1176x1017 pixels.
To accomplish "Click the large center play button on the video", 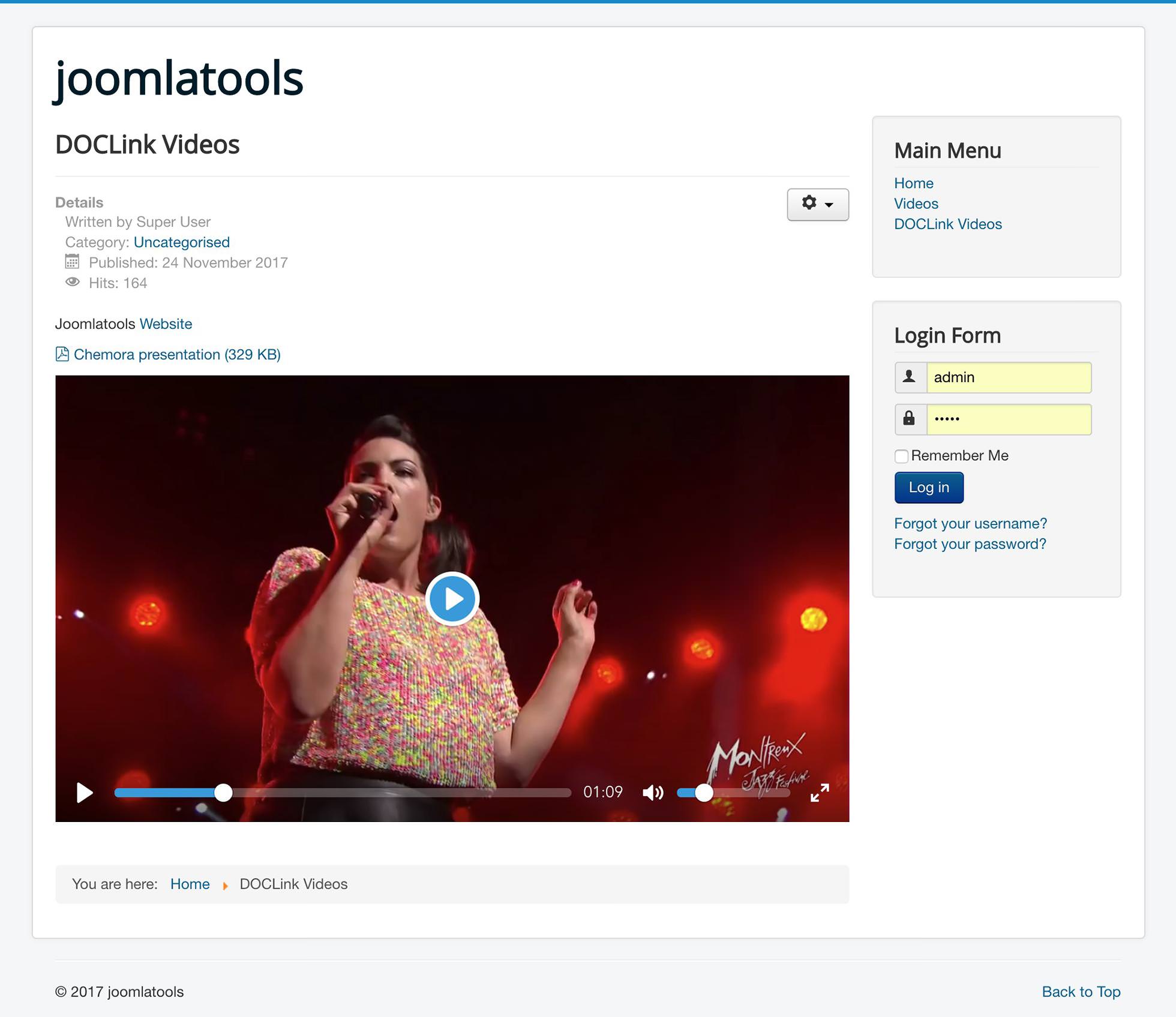I will click(x=452, y=599).
